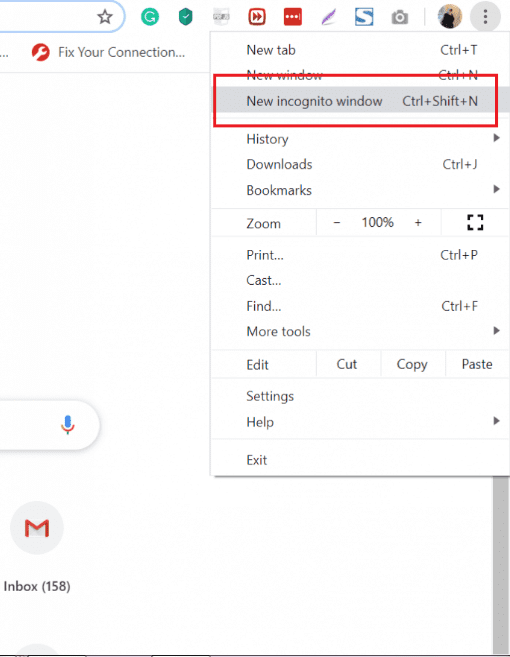Open Settings from the Chrome menu
Viewport: 510px width, 657px height.
pyautogui.click(x=360, y=396)
